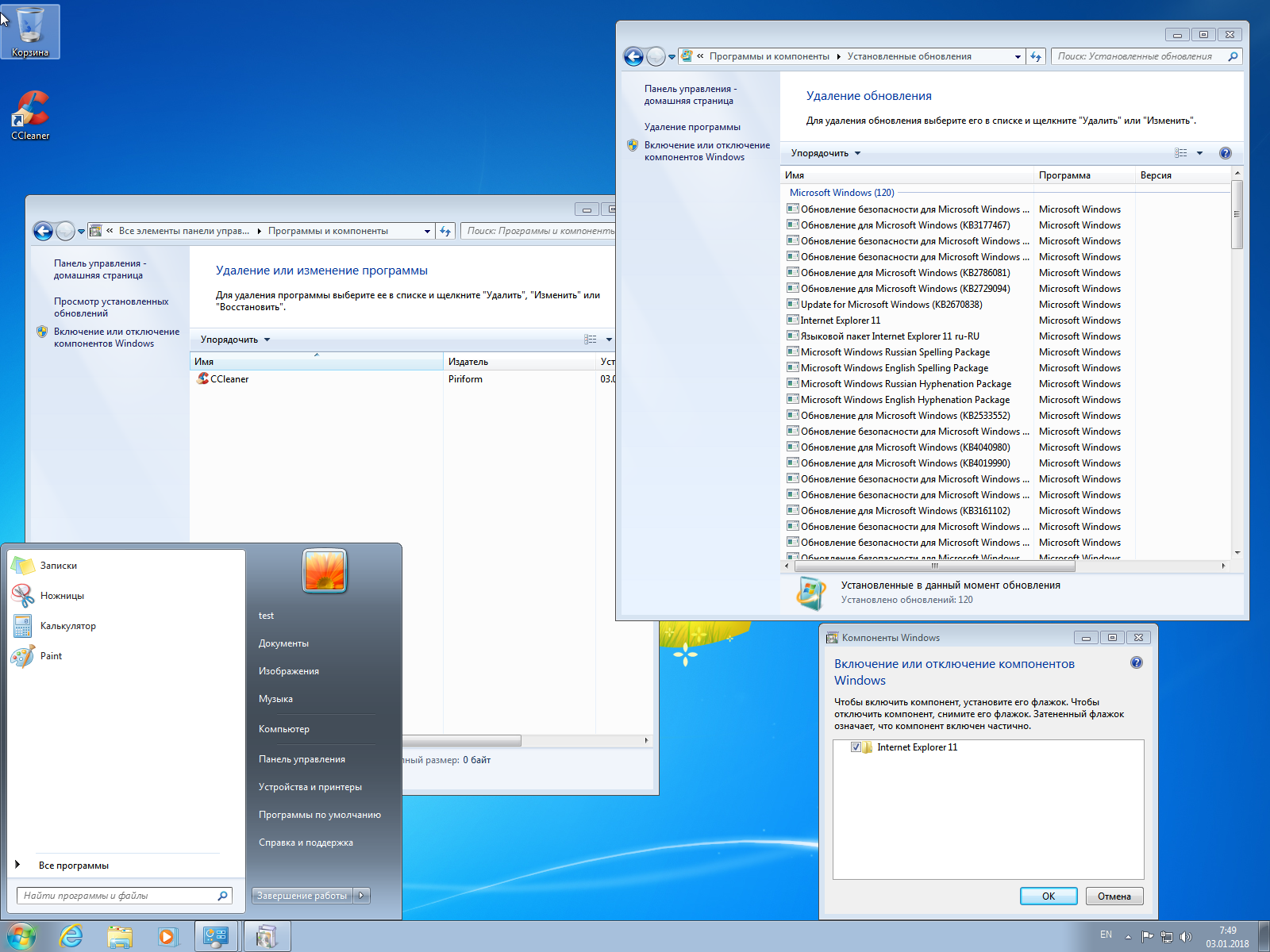1270x952 pixels.
Task: Click the user account picture in the Start menu
Action: (325, 570)
